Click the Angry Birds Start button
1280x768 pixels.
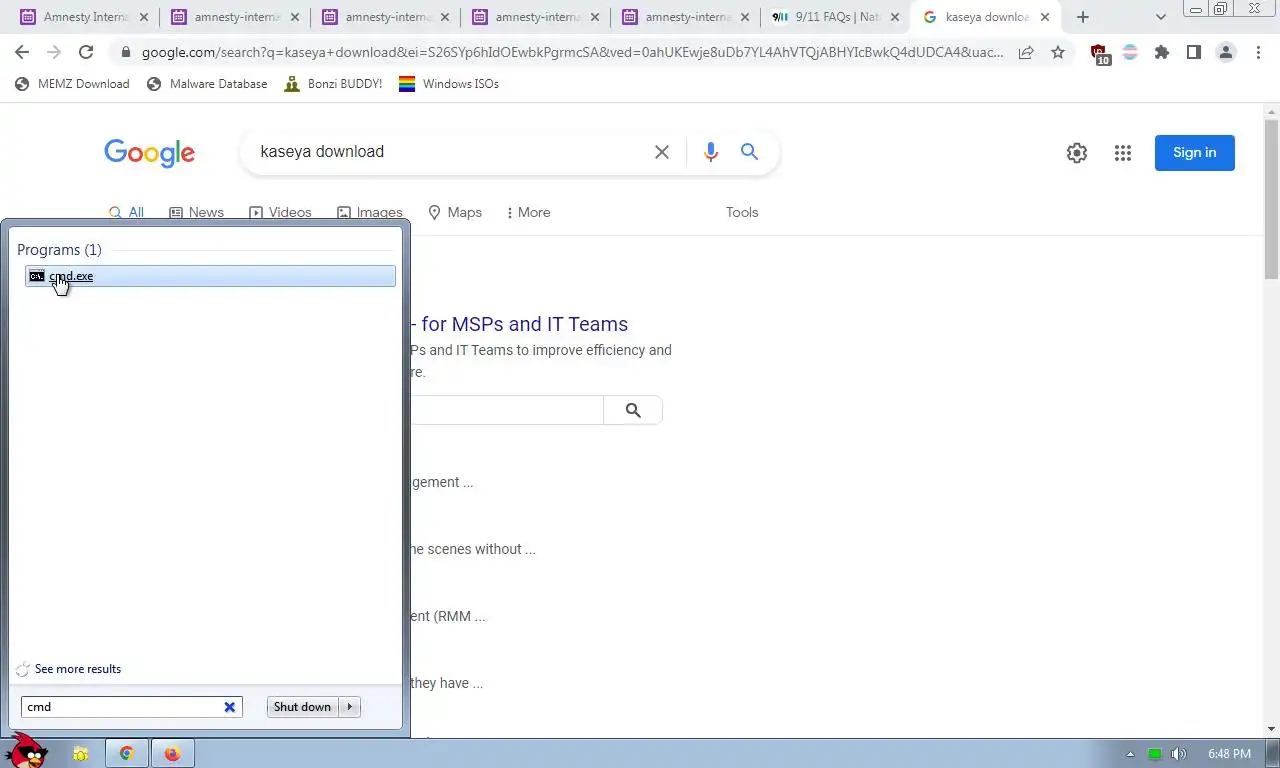[x=27, y=750]
